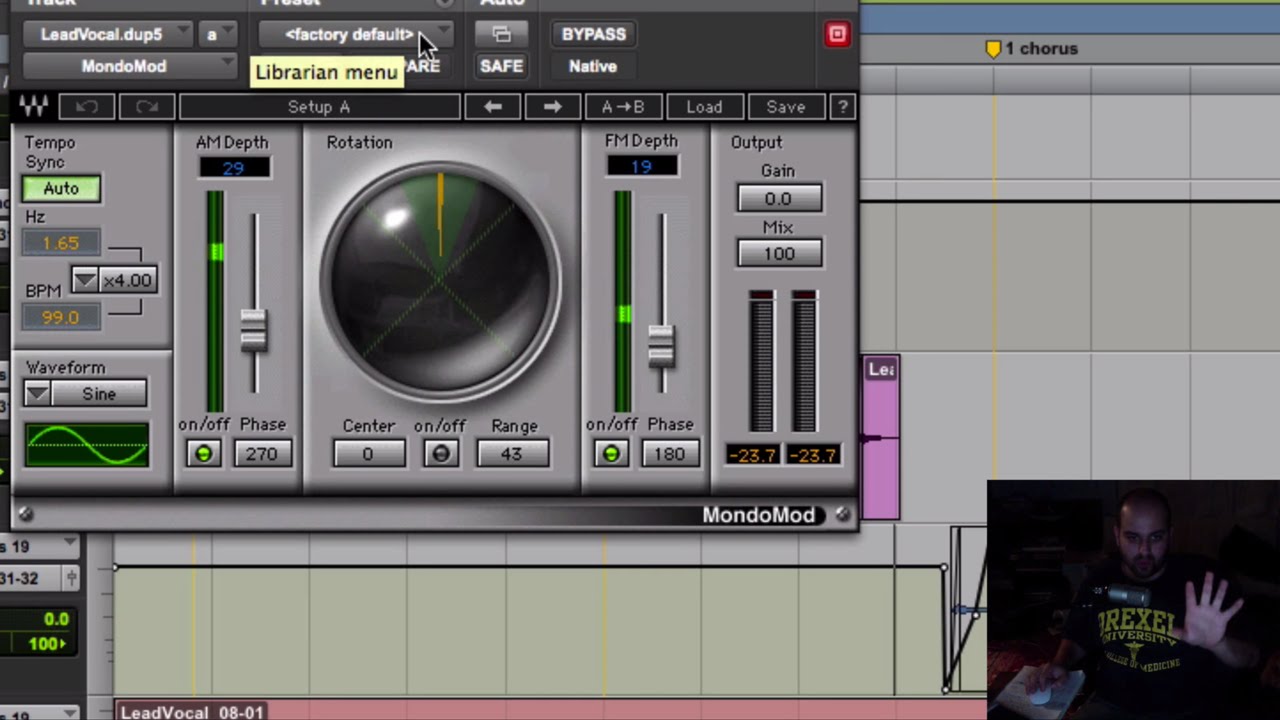The height and width of the screenshot is (720, 1280).
Task: Click Rotation Range value 43
Action: (x=512, y=454)
